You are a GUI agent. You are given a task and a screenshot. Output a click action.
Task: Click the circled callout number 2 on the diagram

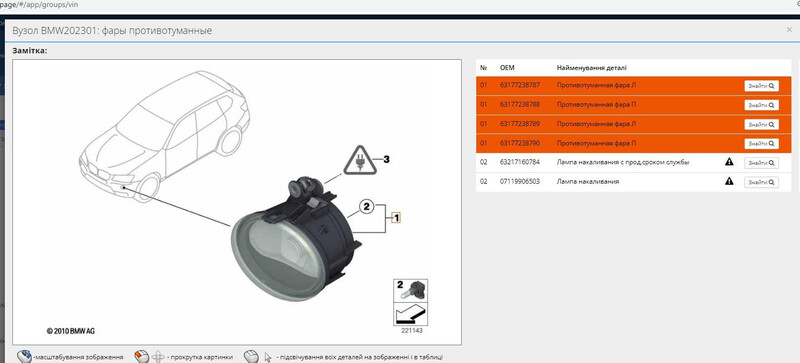click(x=366, y=207)
